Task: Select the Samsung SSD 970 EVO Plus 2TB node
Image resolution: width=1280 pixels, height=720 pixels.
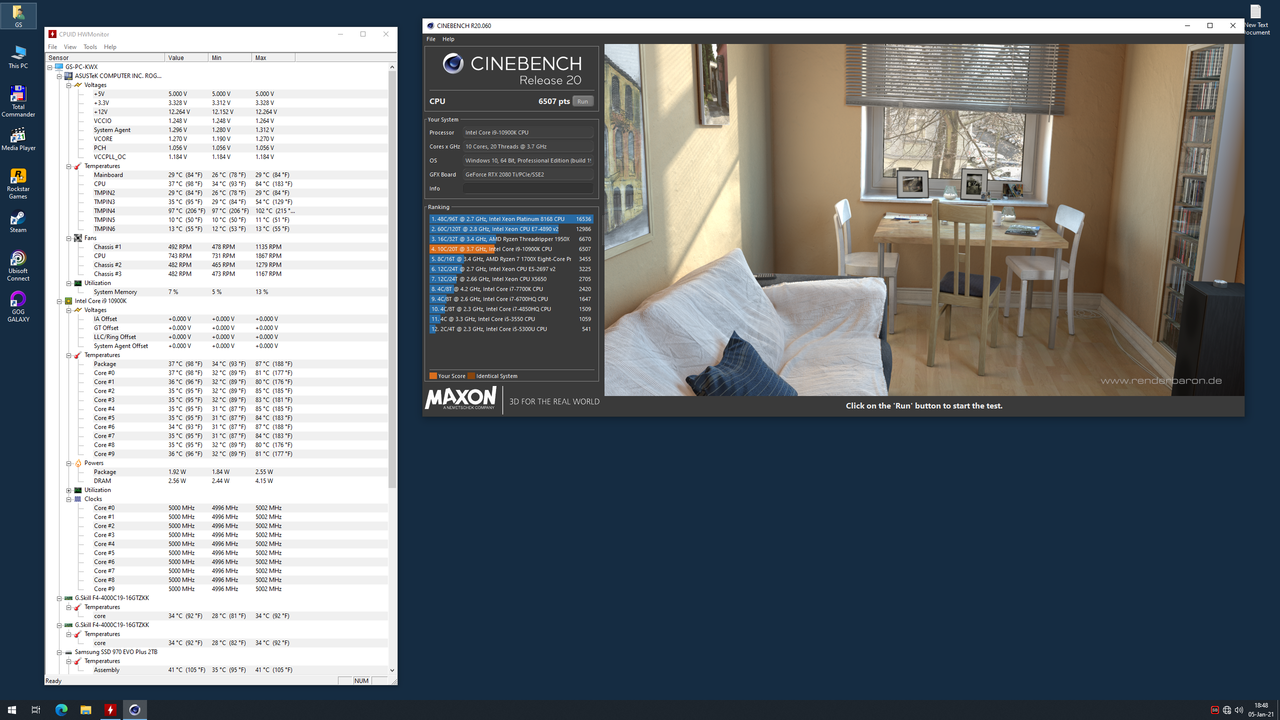Action: point(116,652)
